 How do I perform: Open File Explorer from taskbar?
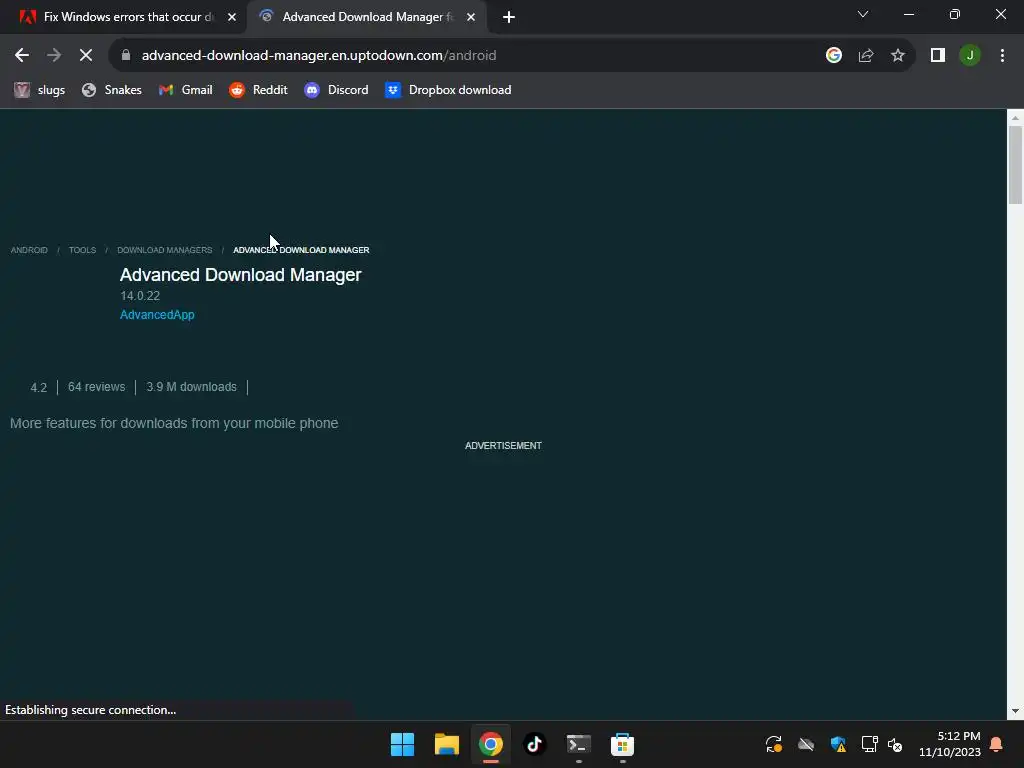click(x=447, y=744)
